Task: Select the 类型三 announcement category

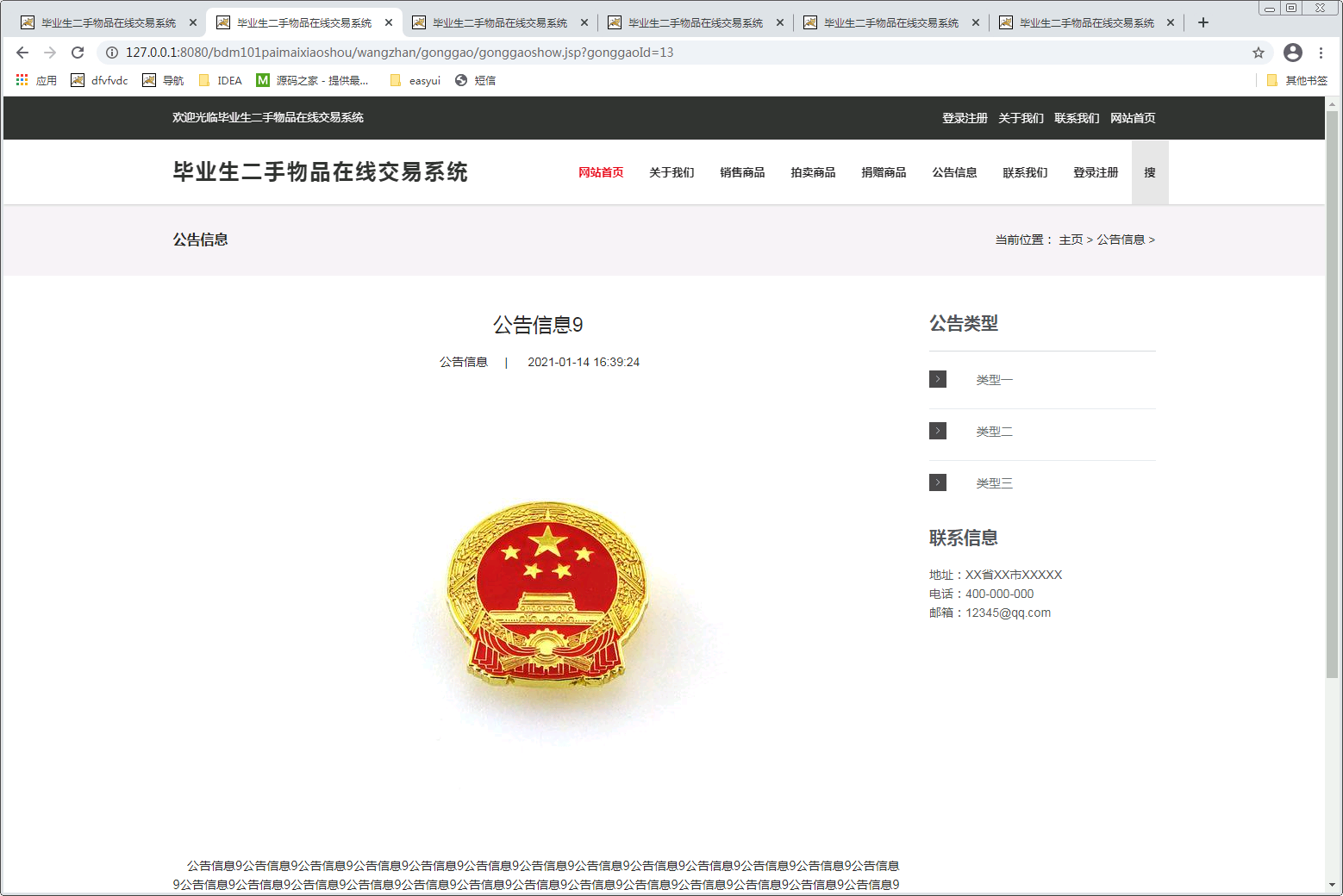Action: [x=994, y=483]
